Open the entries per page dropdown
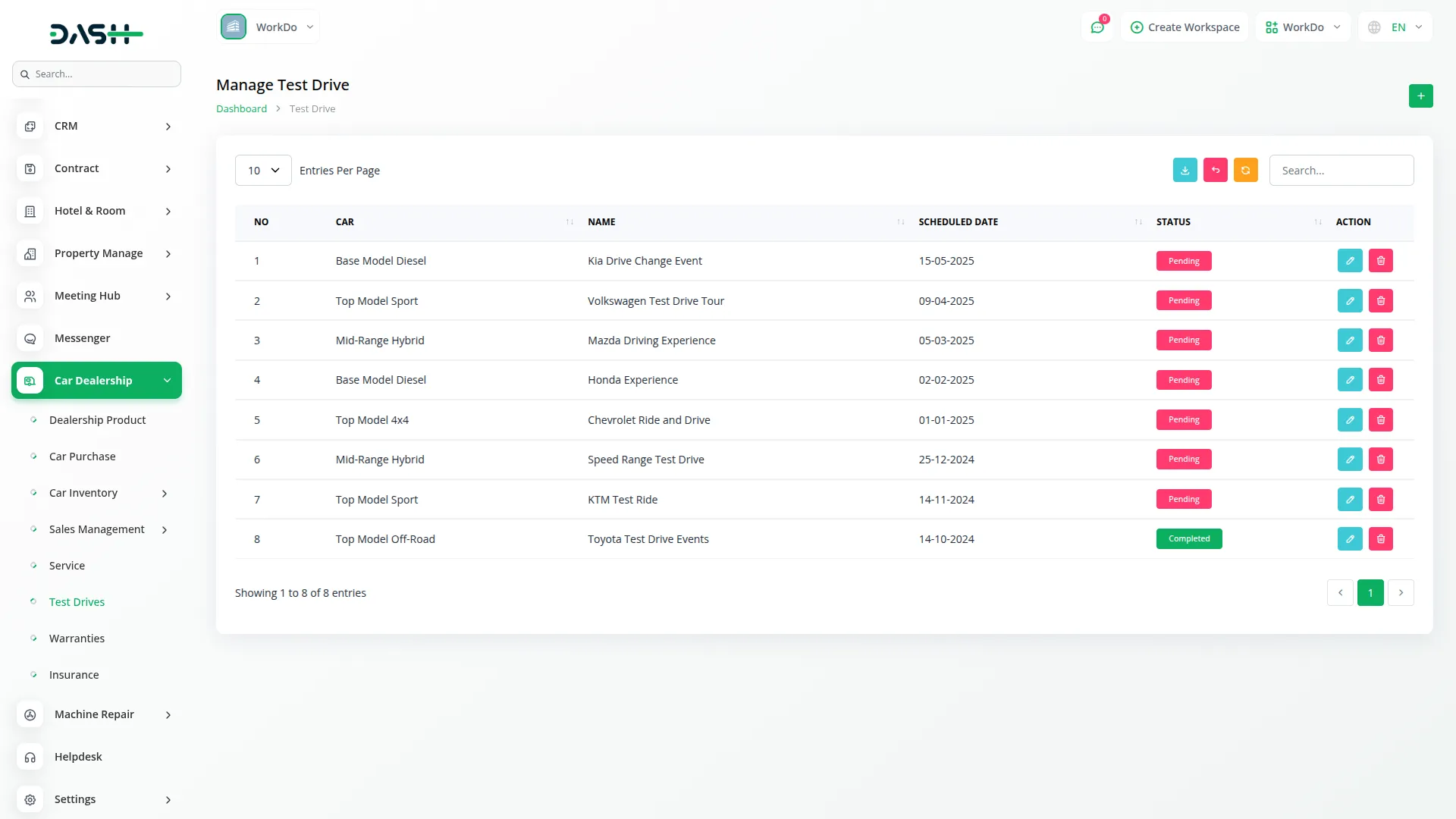The height and width of the screenshot is (819, 1456). (263, 171)
